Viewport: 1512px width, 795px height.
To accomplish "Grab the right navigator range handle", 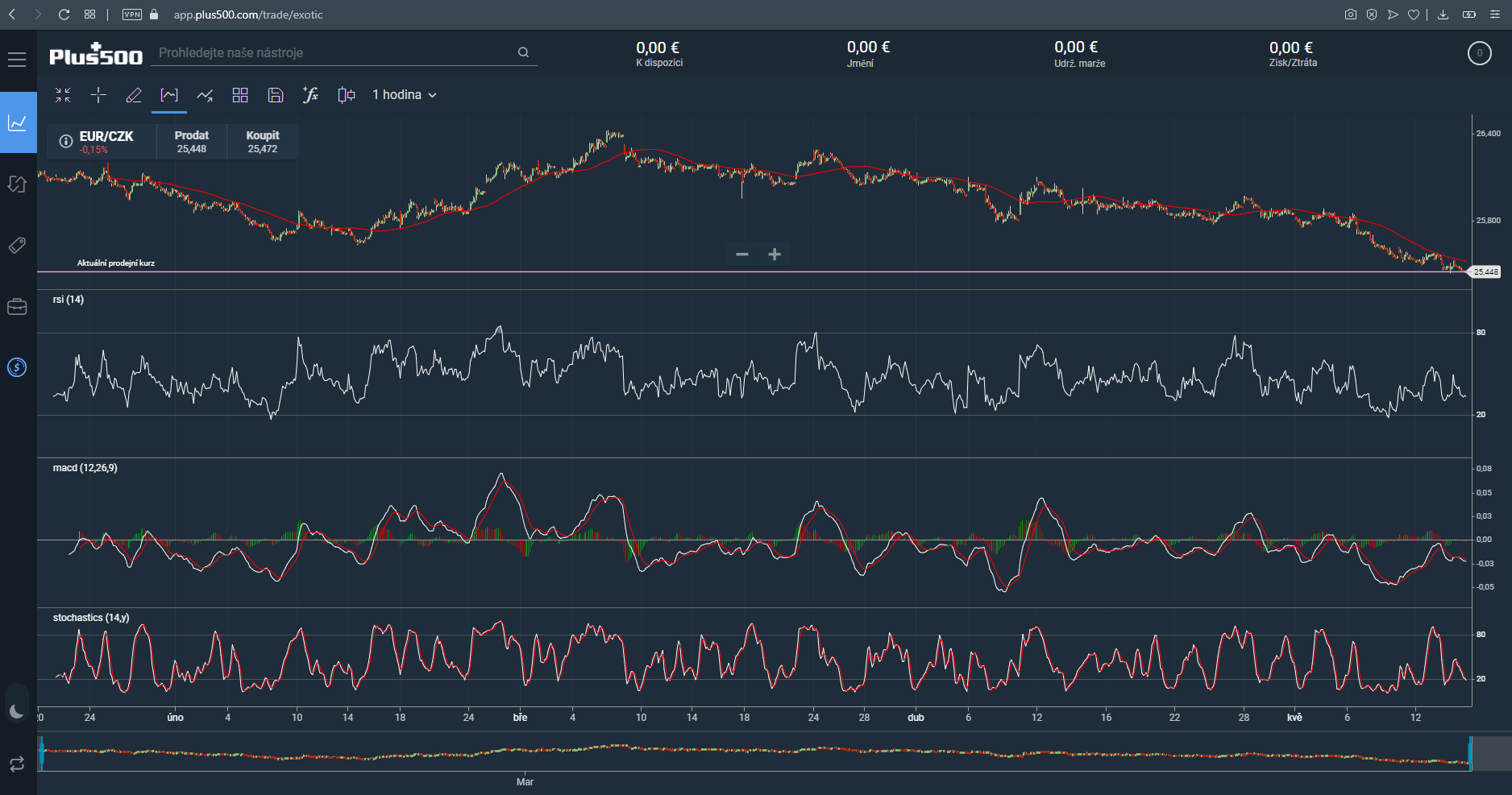I will coord(1470,754).
